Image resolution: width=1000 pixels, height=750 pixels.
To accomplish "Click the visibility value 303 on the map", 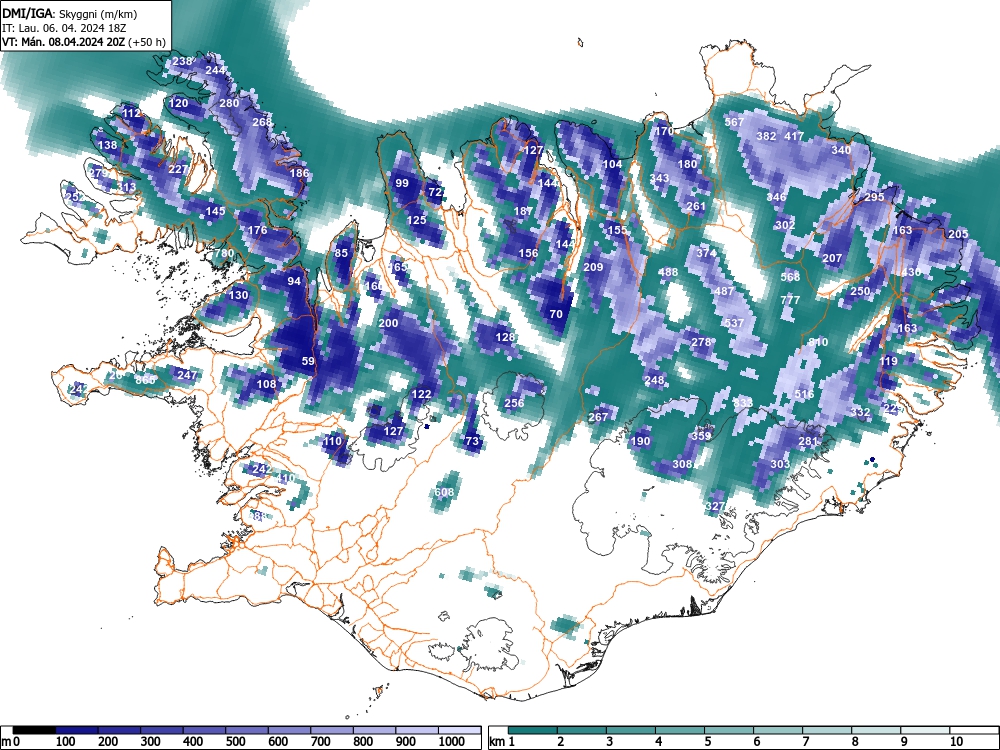I will 780,464.
